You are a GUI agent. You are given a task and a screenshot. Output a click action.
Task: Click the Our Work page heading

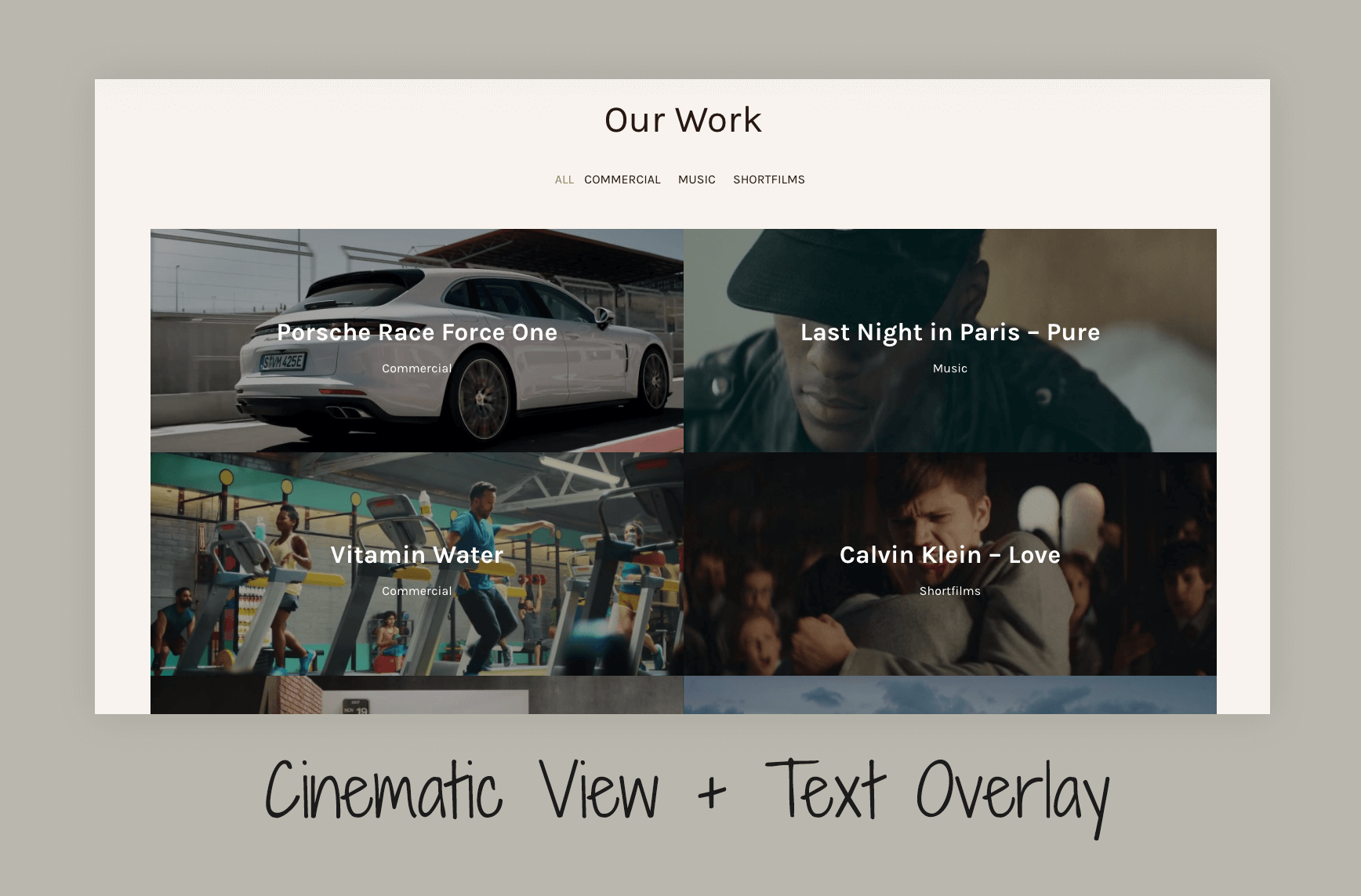(x=682, y=120)
